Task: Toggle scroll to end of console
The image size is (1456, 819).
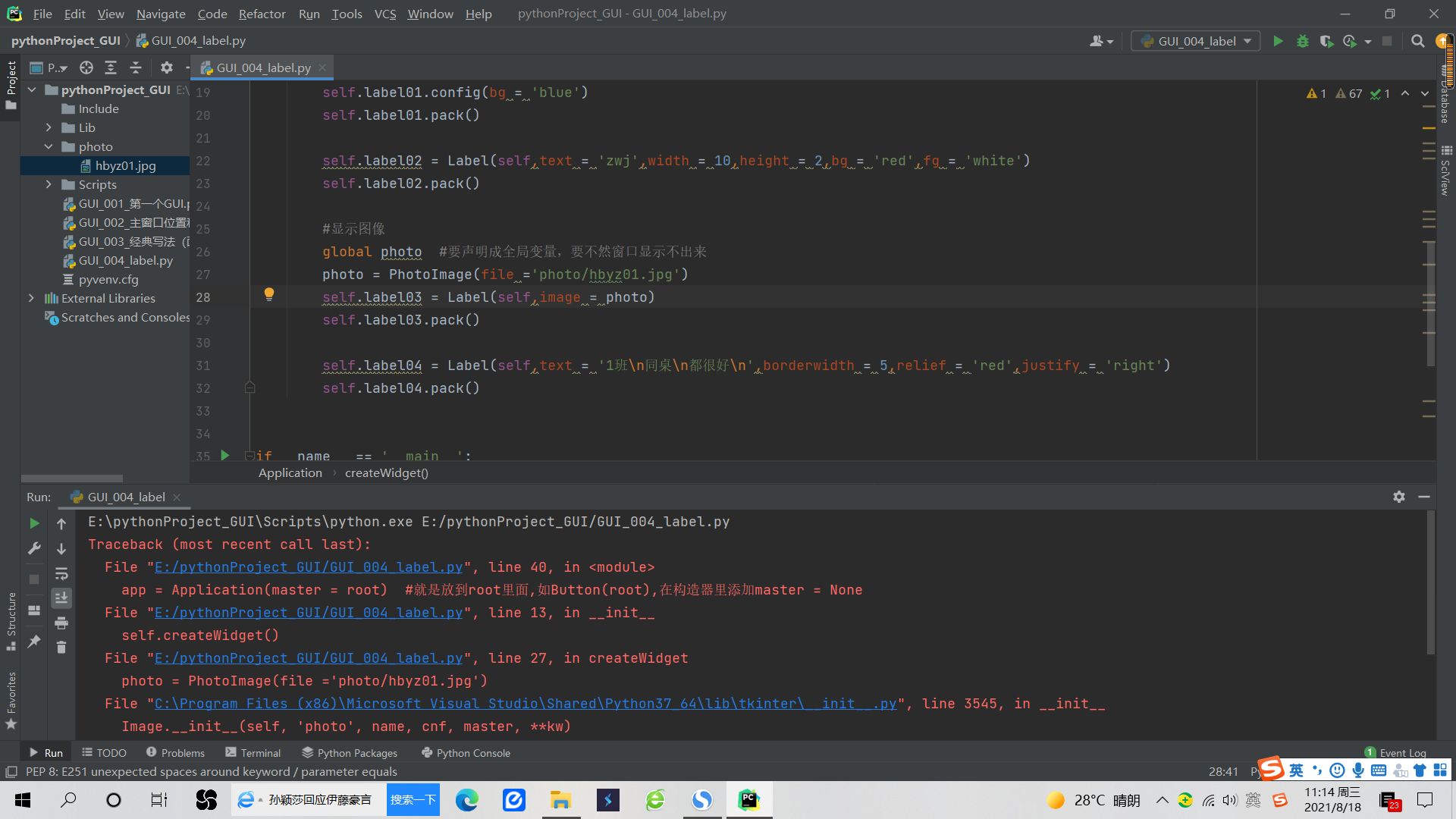Action: pyautogui.click(x=61, y=598)
